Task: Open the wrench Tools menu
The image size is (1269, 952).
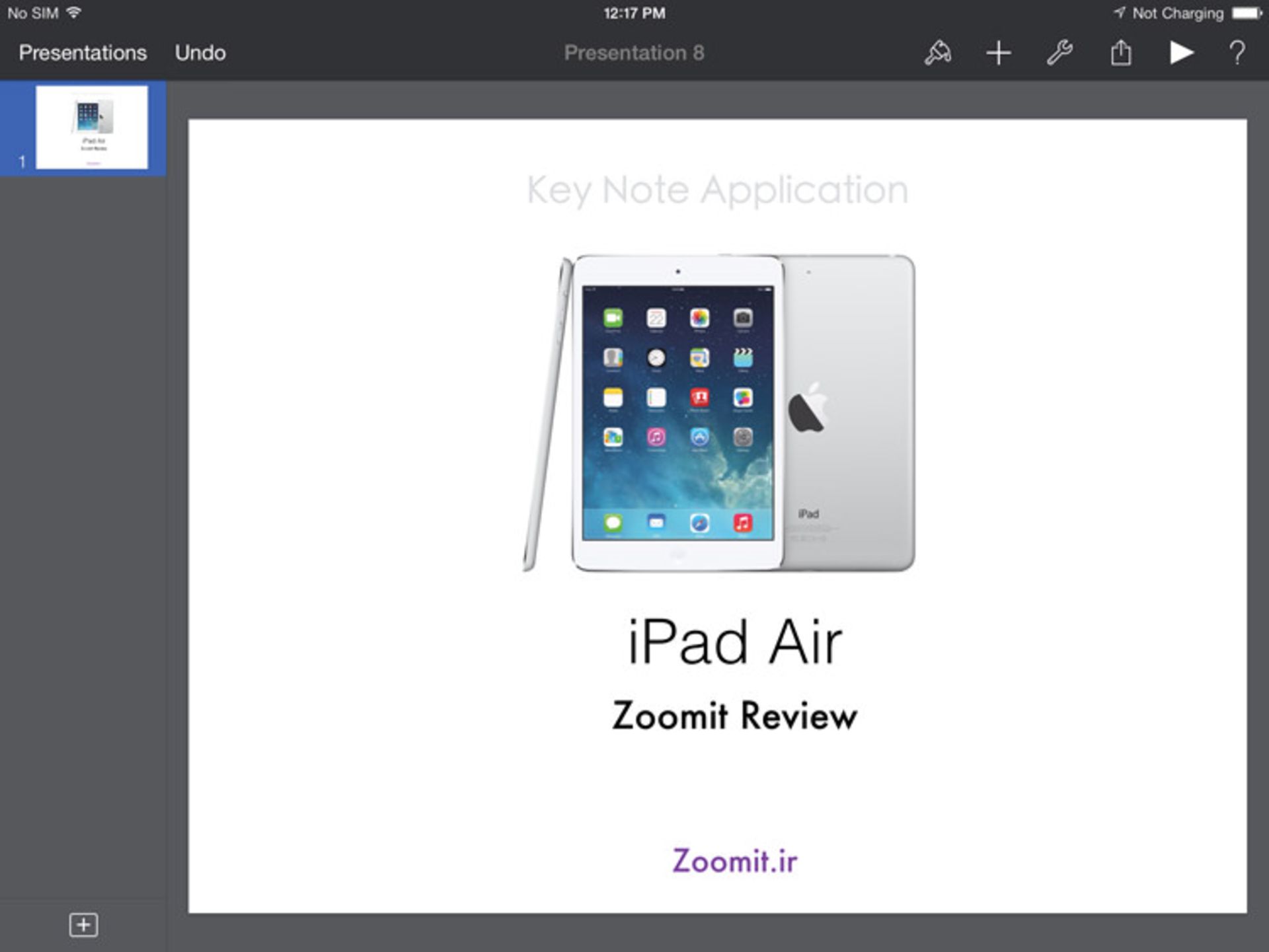Action: (1059, 53)
